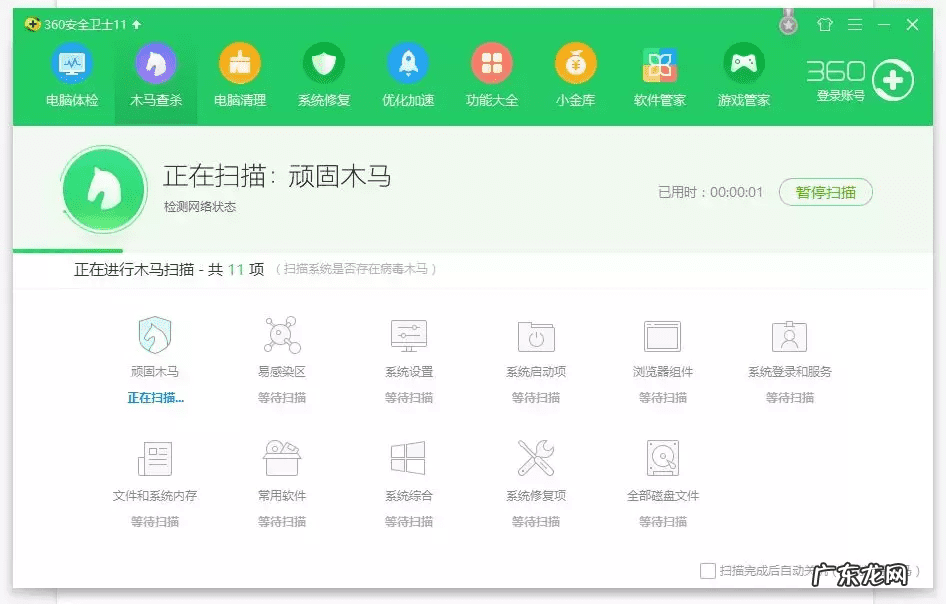Open the shirt skin-theme icon near window controls

pos(825,22)
